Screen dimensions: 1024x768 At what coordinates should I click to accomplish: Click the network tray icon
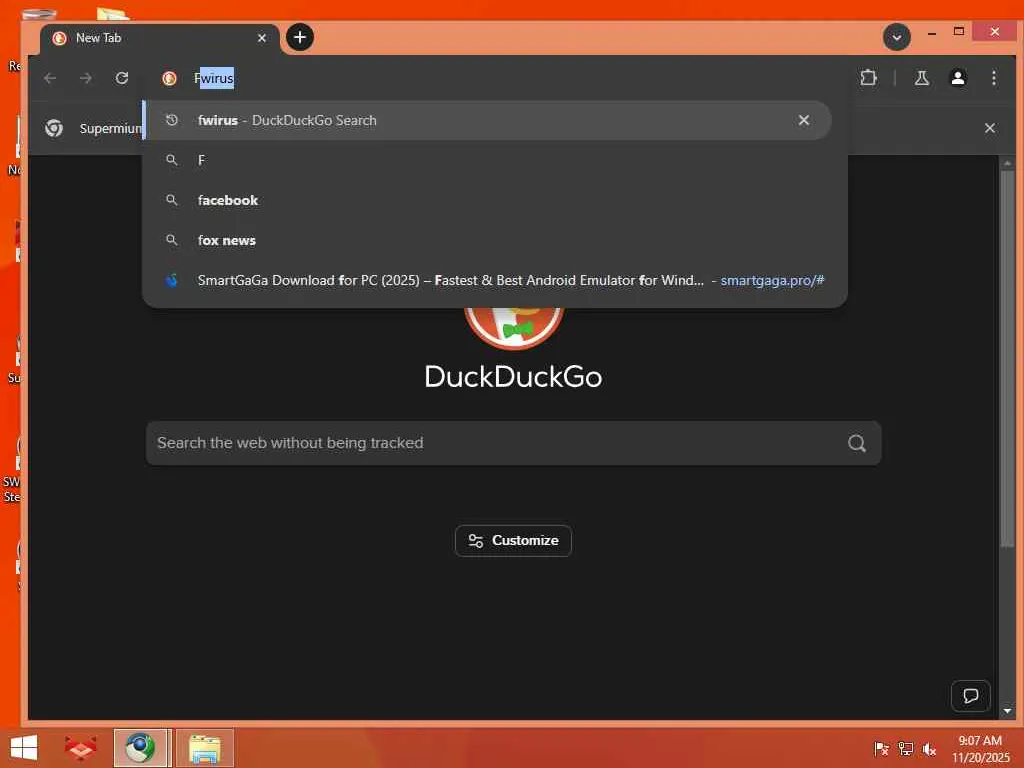point(905,748)
